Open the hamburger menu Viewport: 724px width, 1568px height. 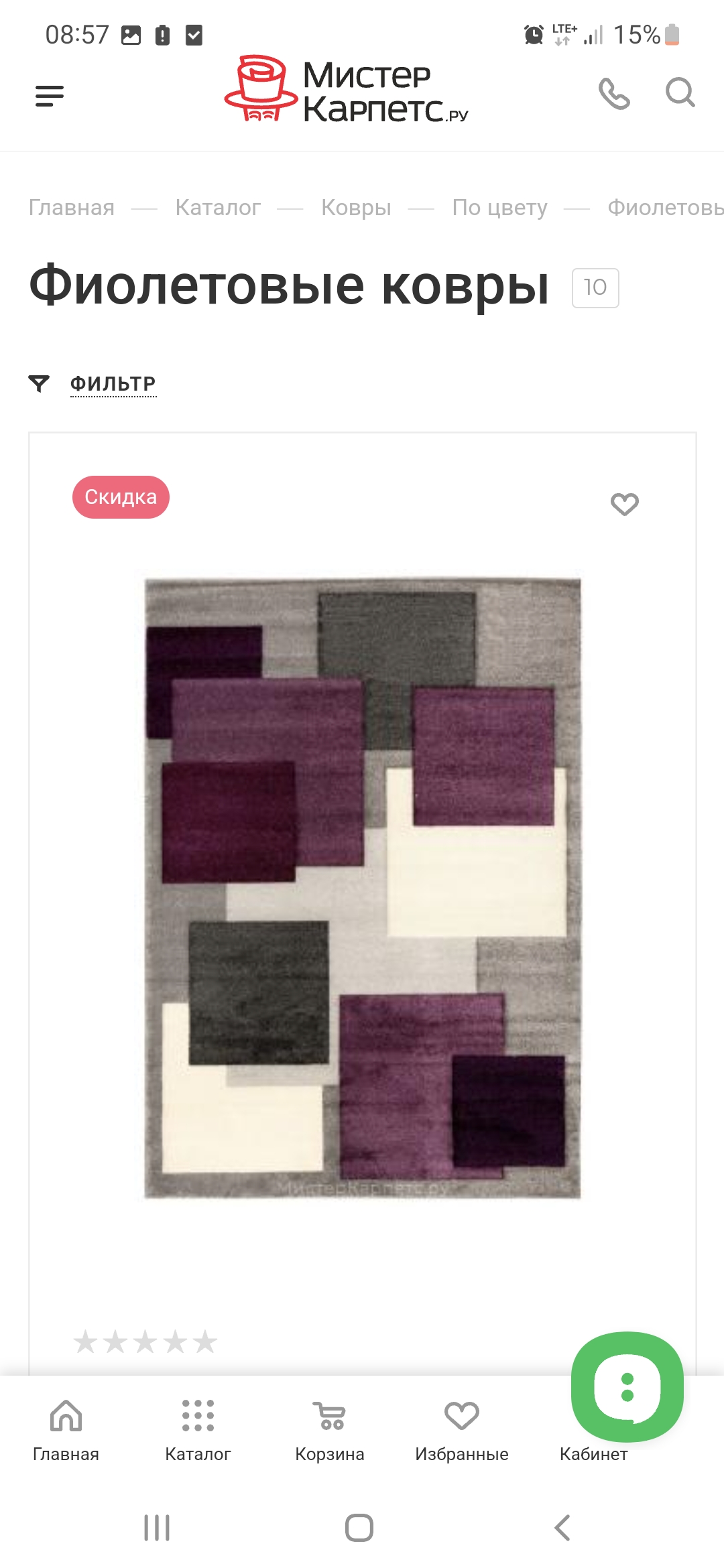pyautogui.click(x=50, y=96)
